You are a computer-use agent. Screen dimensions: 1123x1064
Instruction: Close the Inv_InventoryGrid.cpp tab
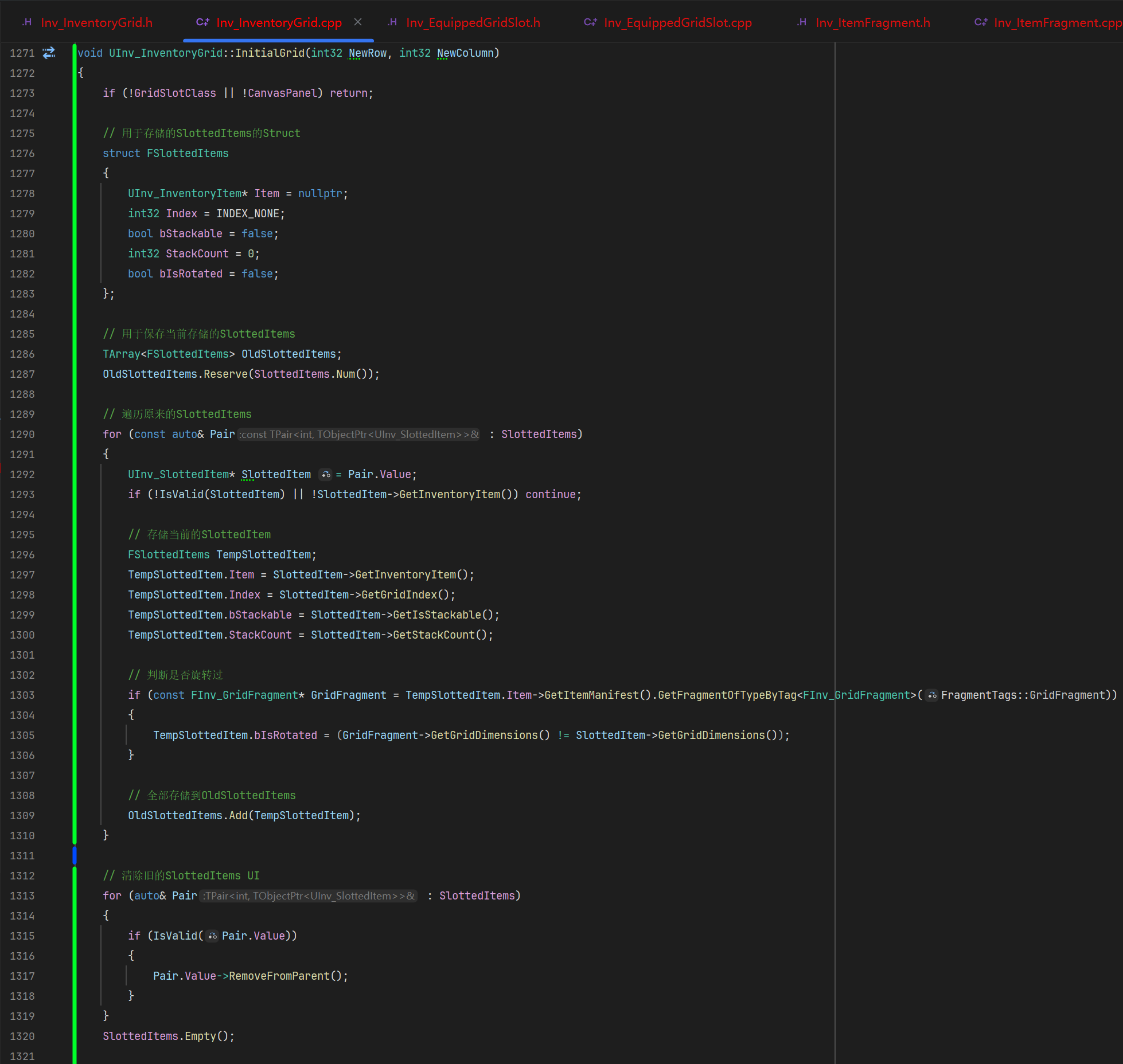pos(358,22)
